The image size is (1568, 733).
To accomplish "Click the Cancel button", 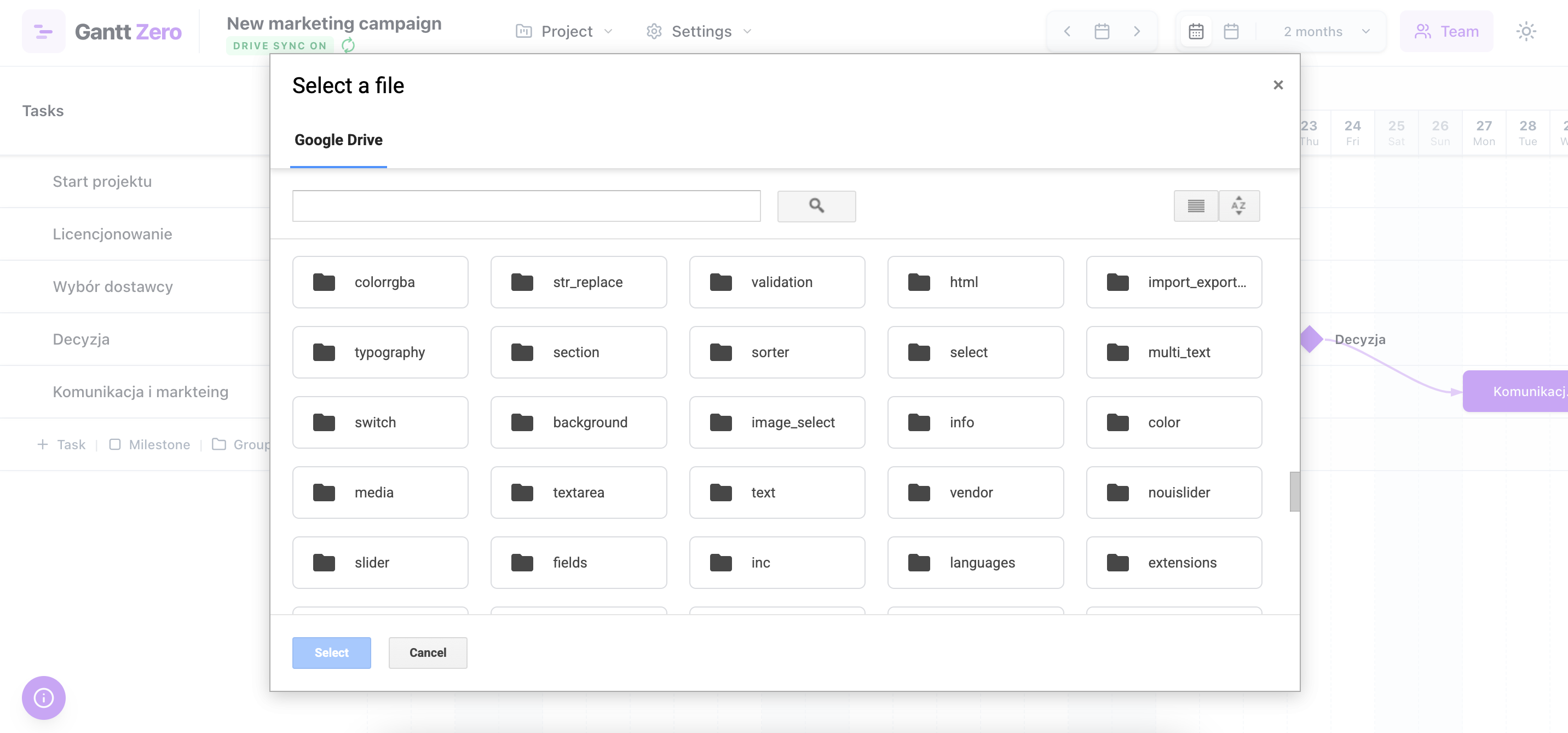I will (x=427, y=652).
